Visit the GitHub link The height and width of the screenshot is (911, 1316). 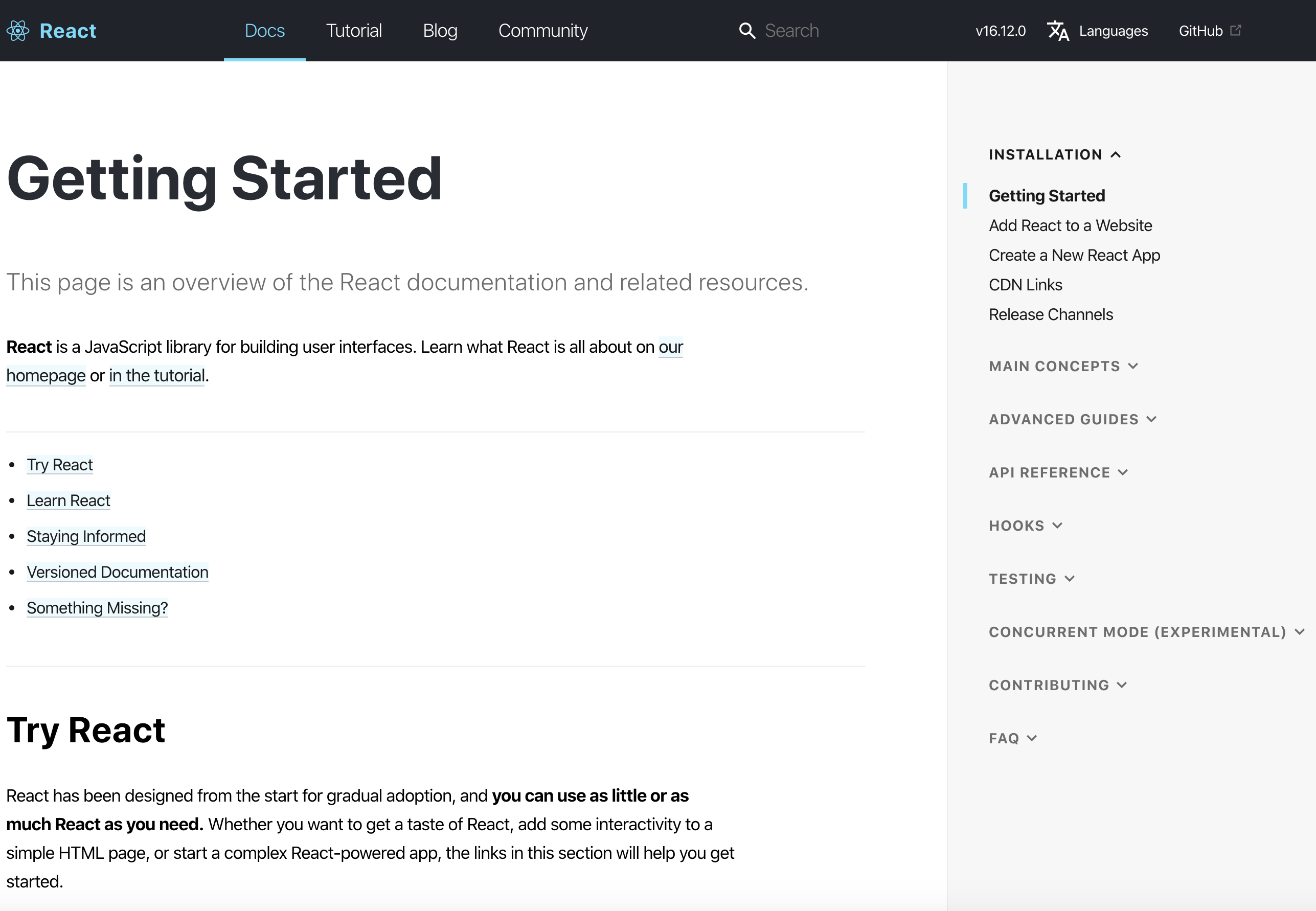[x=1201, y=31]
